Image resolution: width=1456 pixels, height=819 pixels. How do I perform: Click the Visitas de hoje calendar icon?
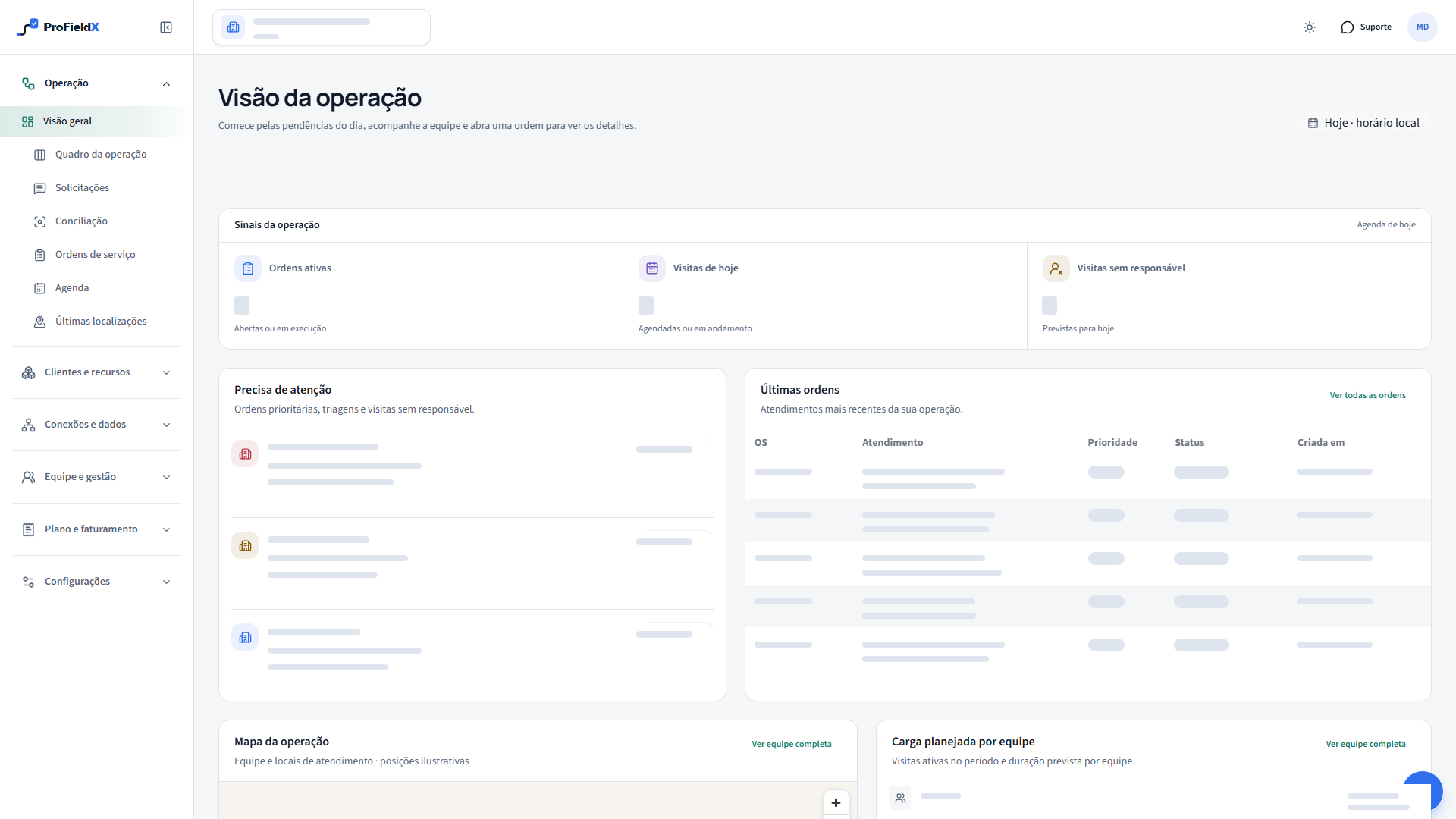coord(652,268)
